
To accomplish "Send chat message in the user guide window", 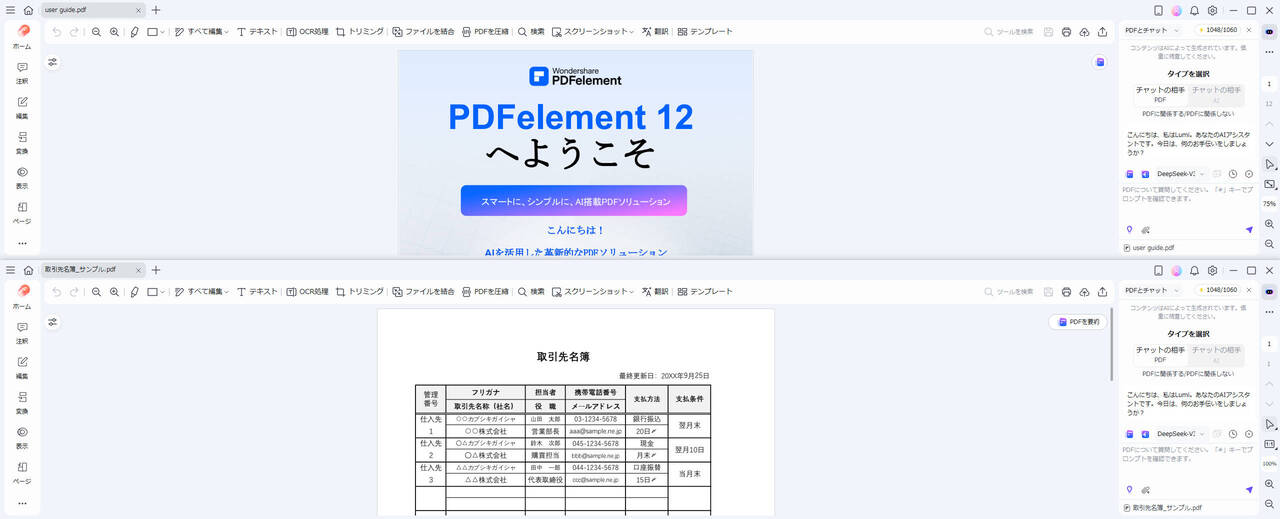I will (1249, 229).
